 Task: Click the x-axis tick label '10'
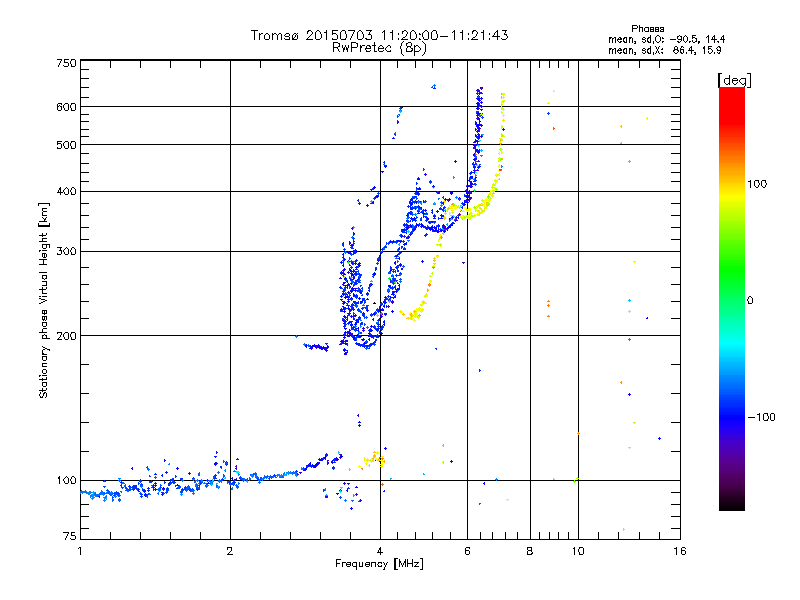click(x=578, y=551)
